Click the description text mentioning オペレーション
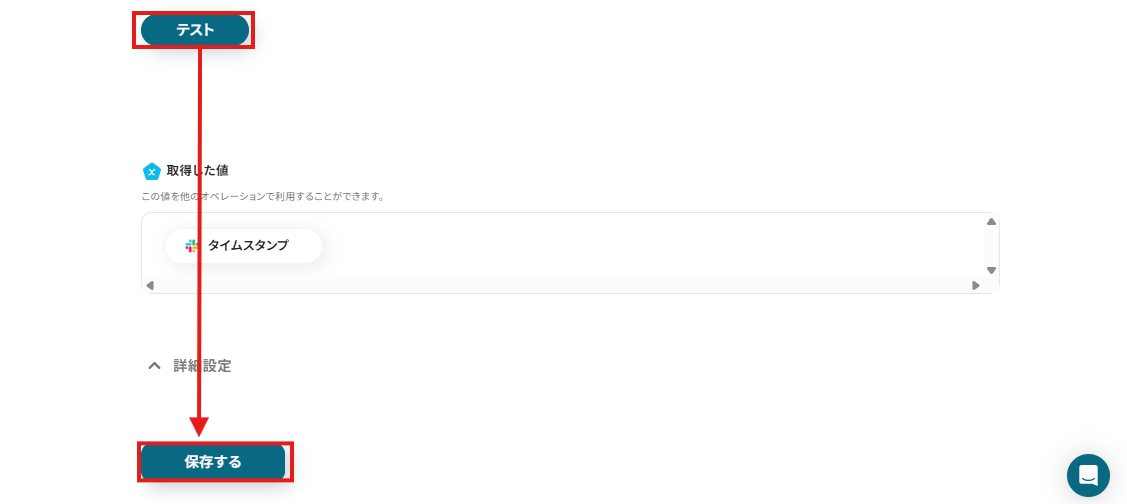Viewport: 1127px width, 504px height. 263,196
